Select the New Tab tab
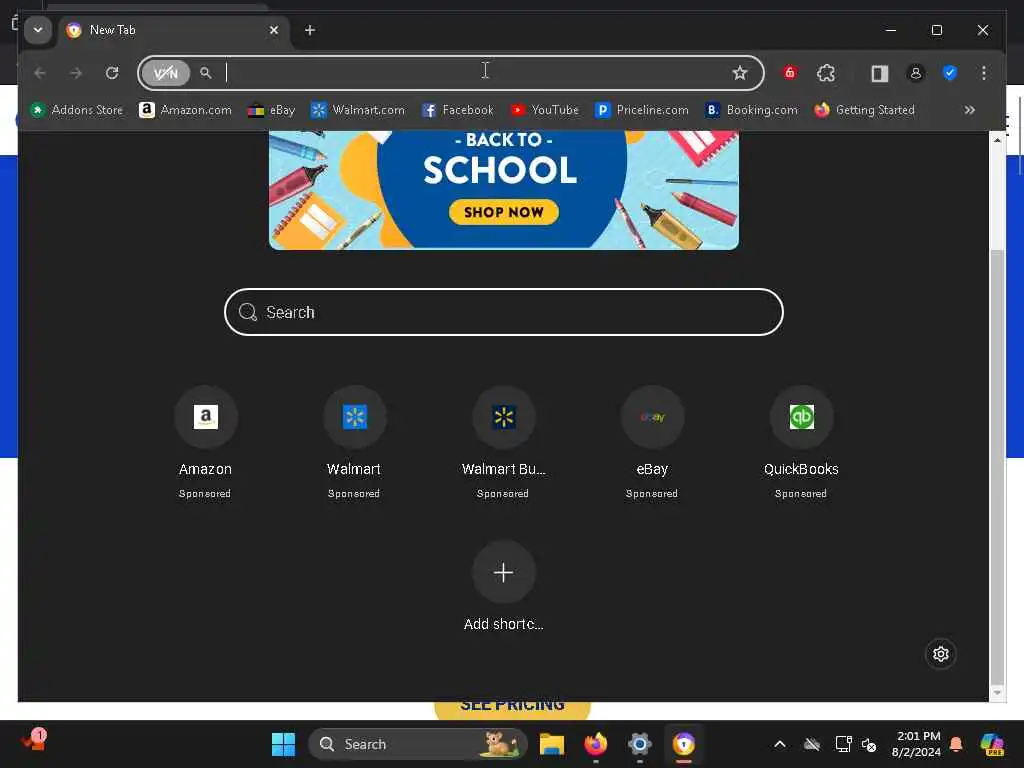This screenshot has width=1024, height=768. 174,30
